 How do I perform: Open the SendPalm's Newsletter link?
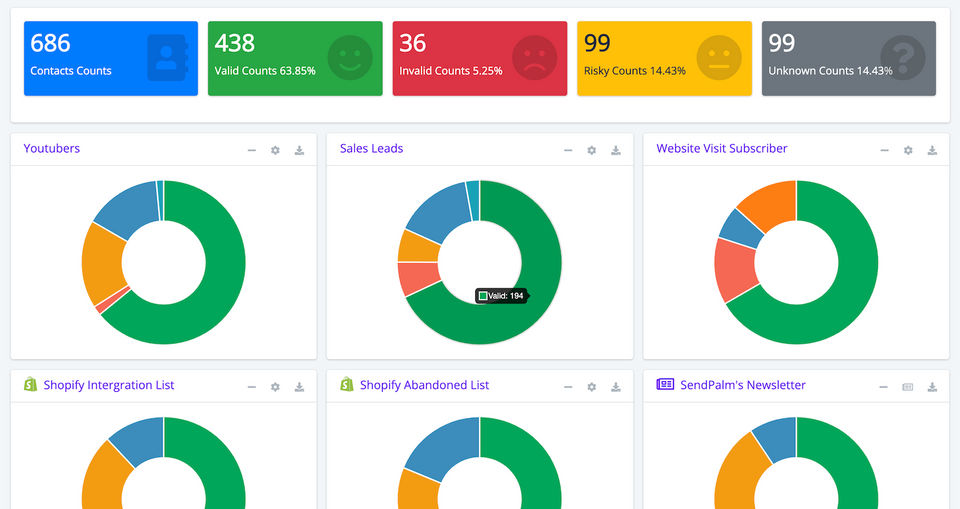tap(743, 385)
